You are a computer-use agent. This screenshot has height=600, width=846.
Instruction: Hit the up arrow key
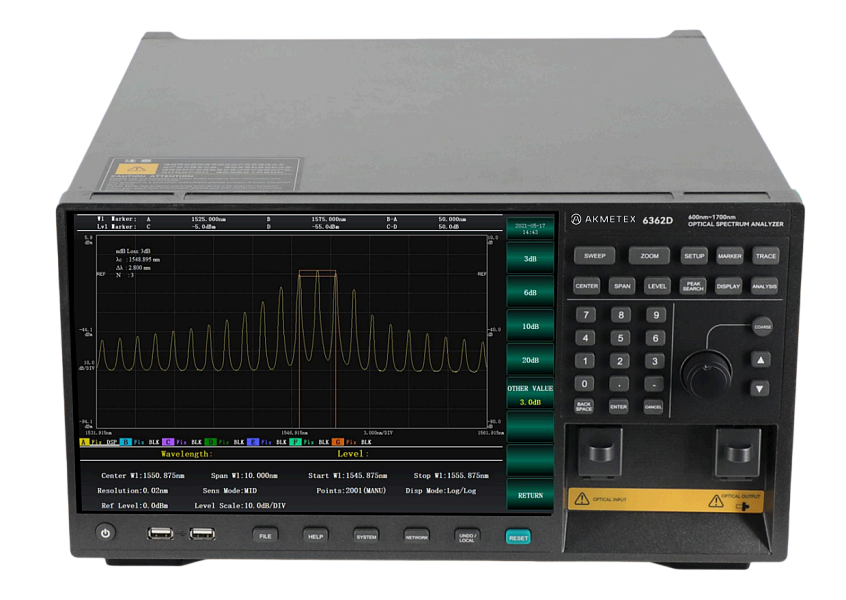click(760, 360)
